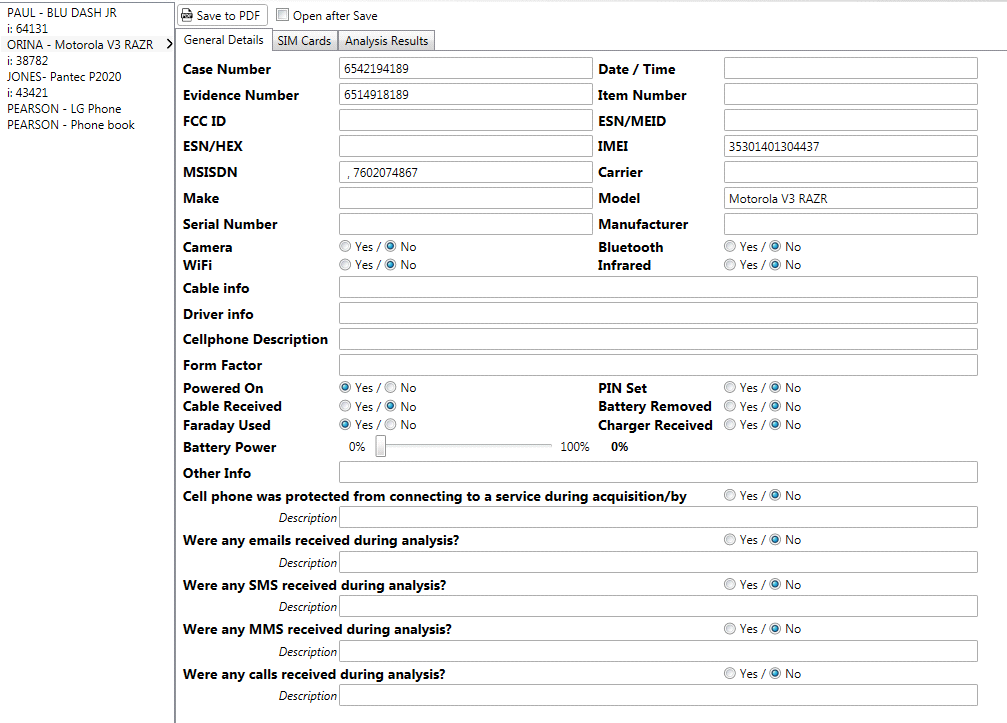Focus the Manufacturer field
This screenshot has width=1007, height=723.
[851, 224]
